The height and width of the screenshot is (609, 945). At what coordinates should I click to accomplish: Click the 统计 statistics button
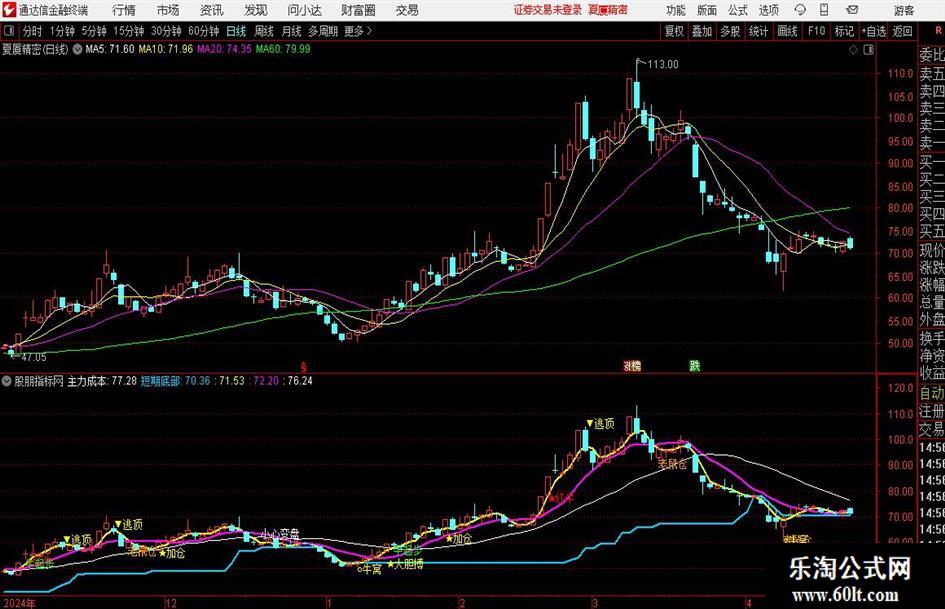coord(758,31)
